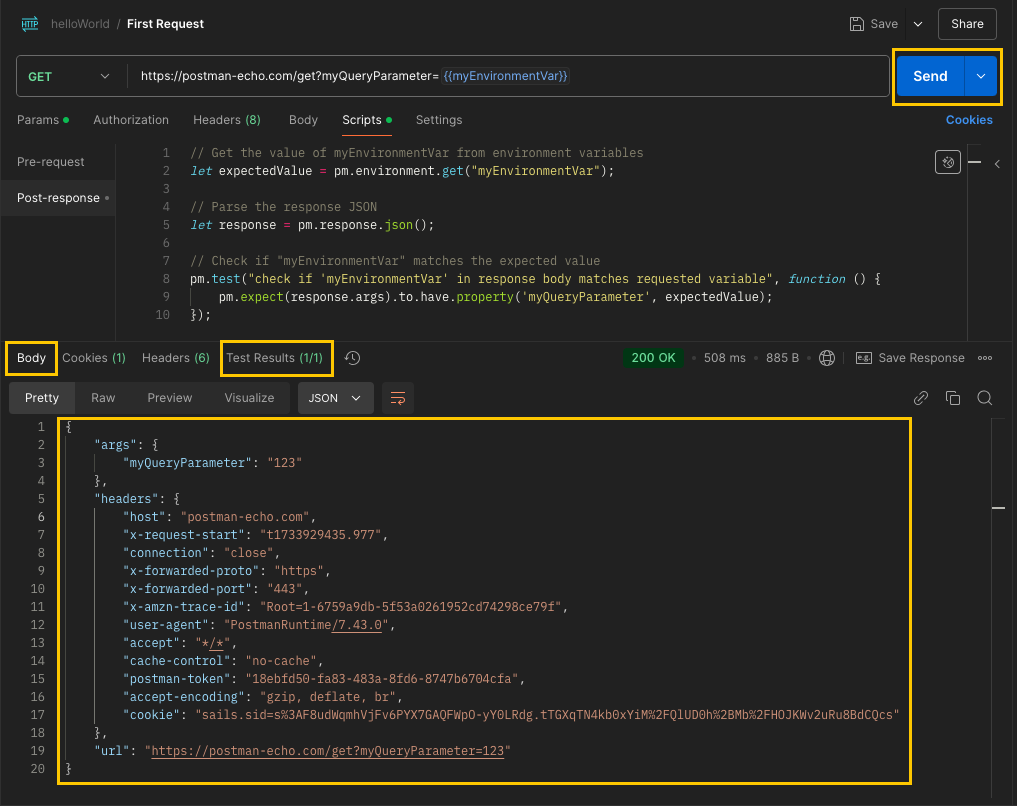Open the response Cookies (1) tab
Screen dimensions: 1017x806
coord(94,358)
